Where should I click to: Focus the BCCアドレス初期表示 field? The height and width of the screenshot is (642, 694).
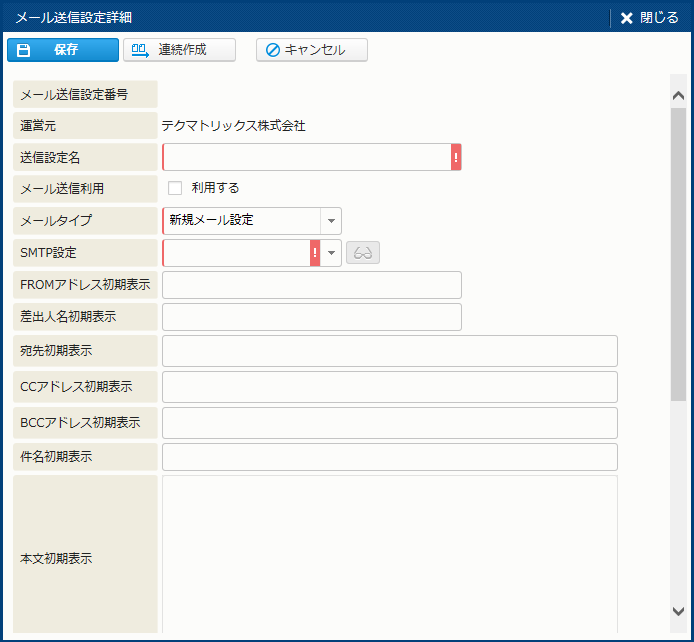pos(389,423)
